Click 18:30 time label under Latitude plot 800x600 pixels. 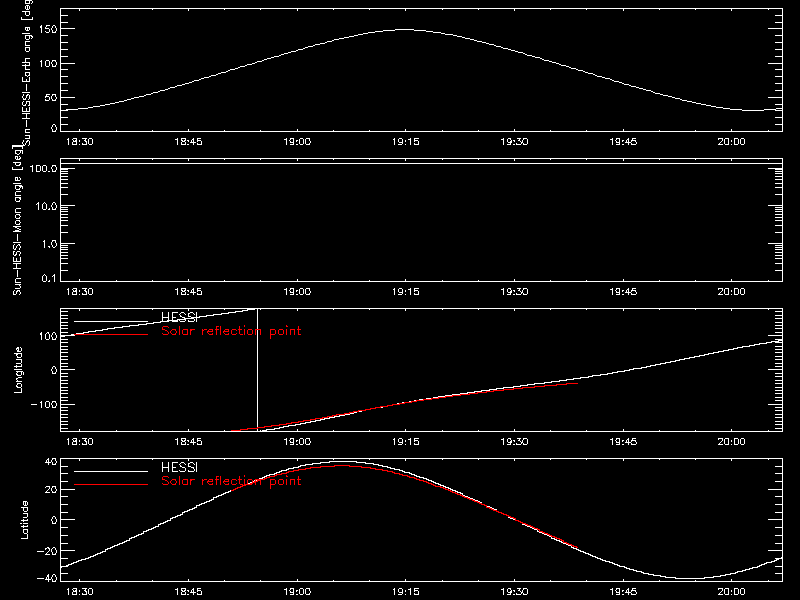(x=80, y=592)
